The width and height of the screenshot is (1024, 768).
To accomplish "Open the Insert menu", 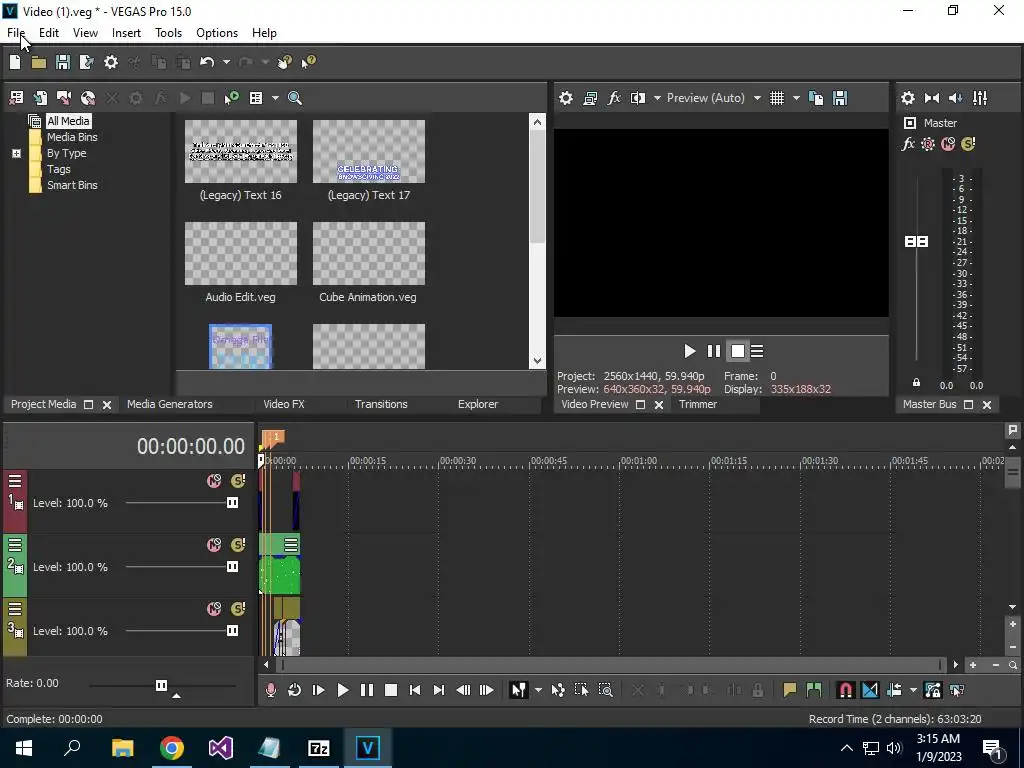I will [x=126, y=33].
